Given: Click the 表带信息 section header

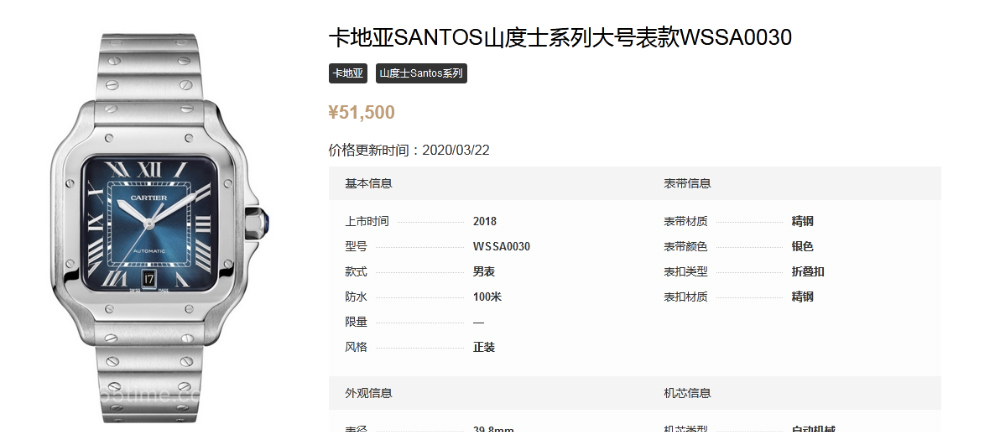Looking at the screenshot, I should 687,183.
